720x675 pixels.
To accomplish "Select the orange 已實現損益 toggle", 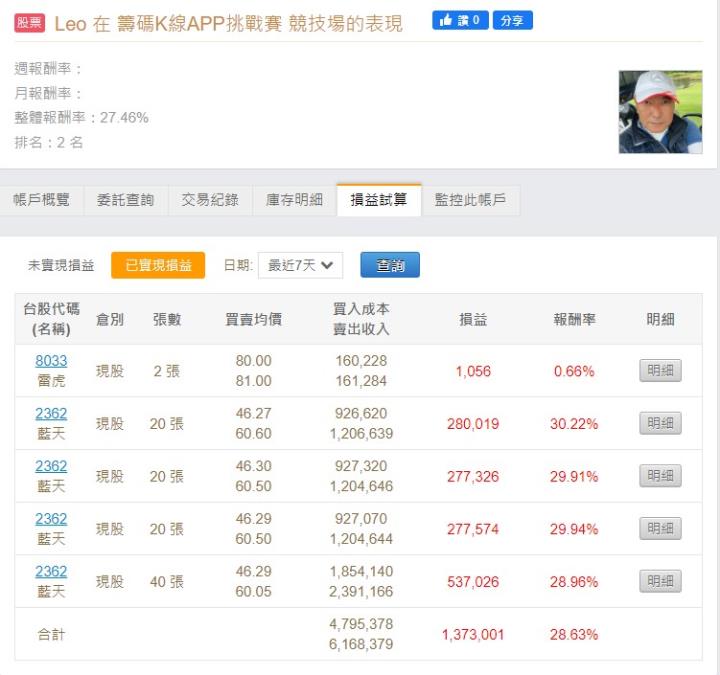I will 158,265.
